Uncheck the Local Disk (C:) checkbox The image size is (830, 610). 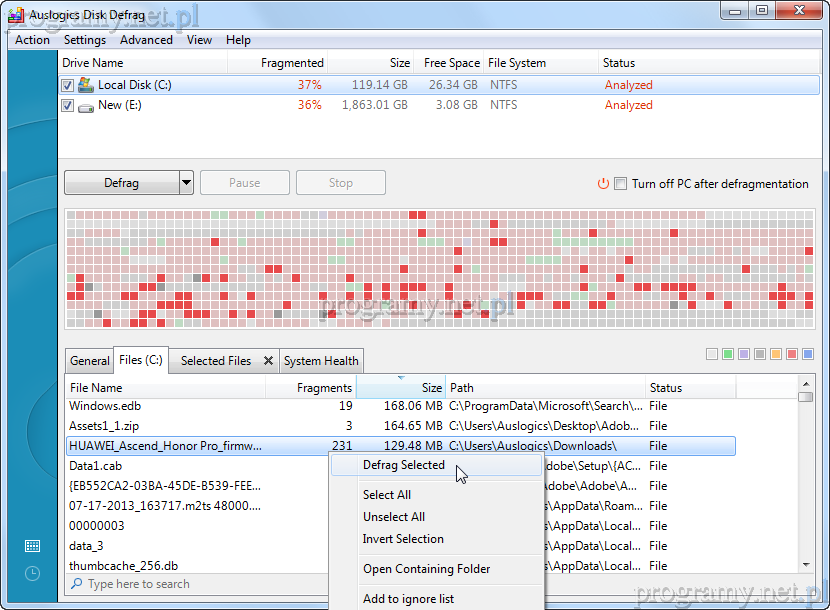click(68, 86)
